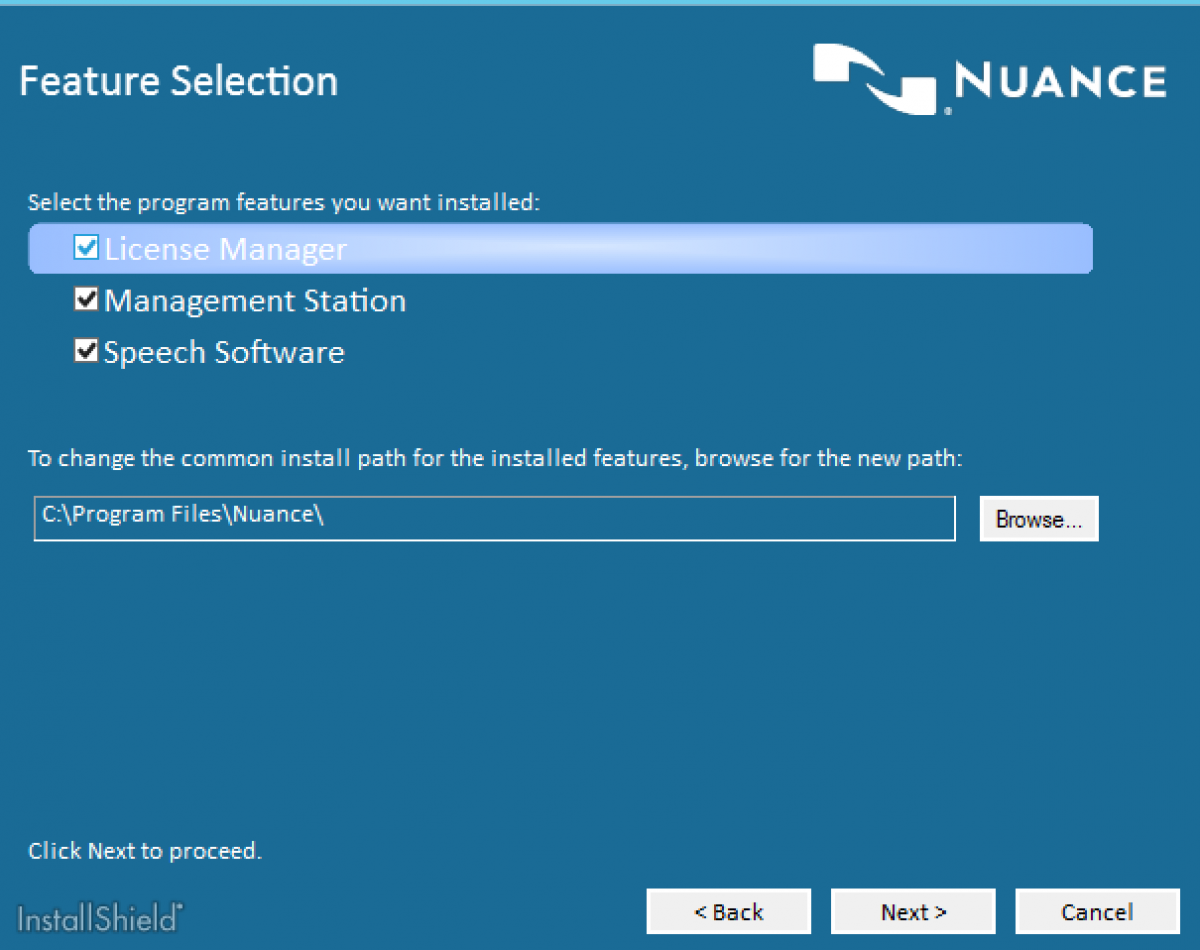Click Next to proceed with installation

click(912, 911)
